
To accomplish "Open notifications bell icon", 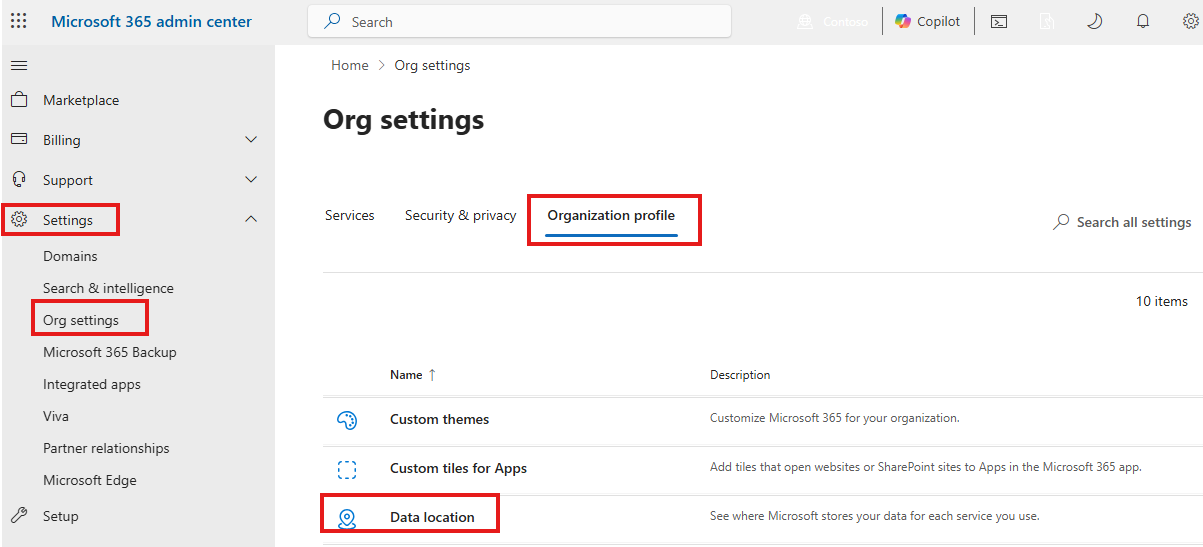I will click(x=1143, y=22).
